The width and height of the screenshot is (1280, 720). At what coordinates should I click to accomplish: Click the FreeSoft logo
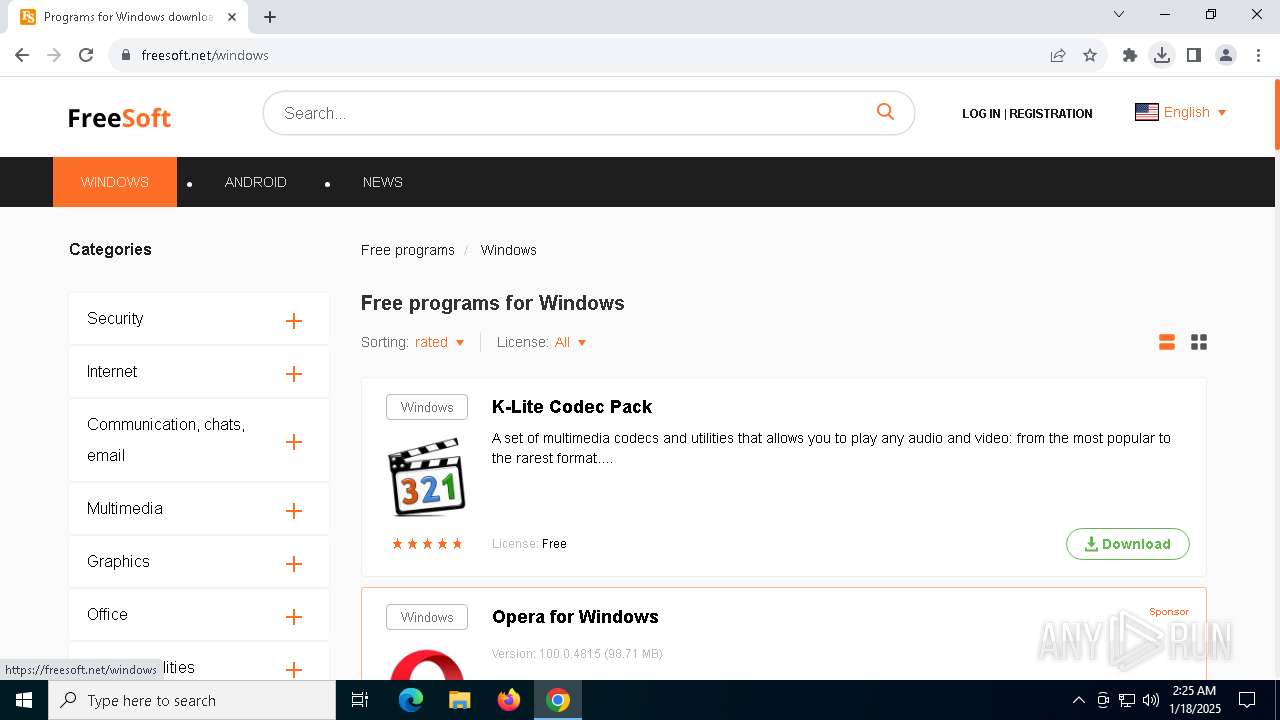[119, 118]
